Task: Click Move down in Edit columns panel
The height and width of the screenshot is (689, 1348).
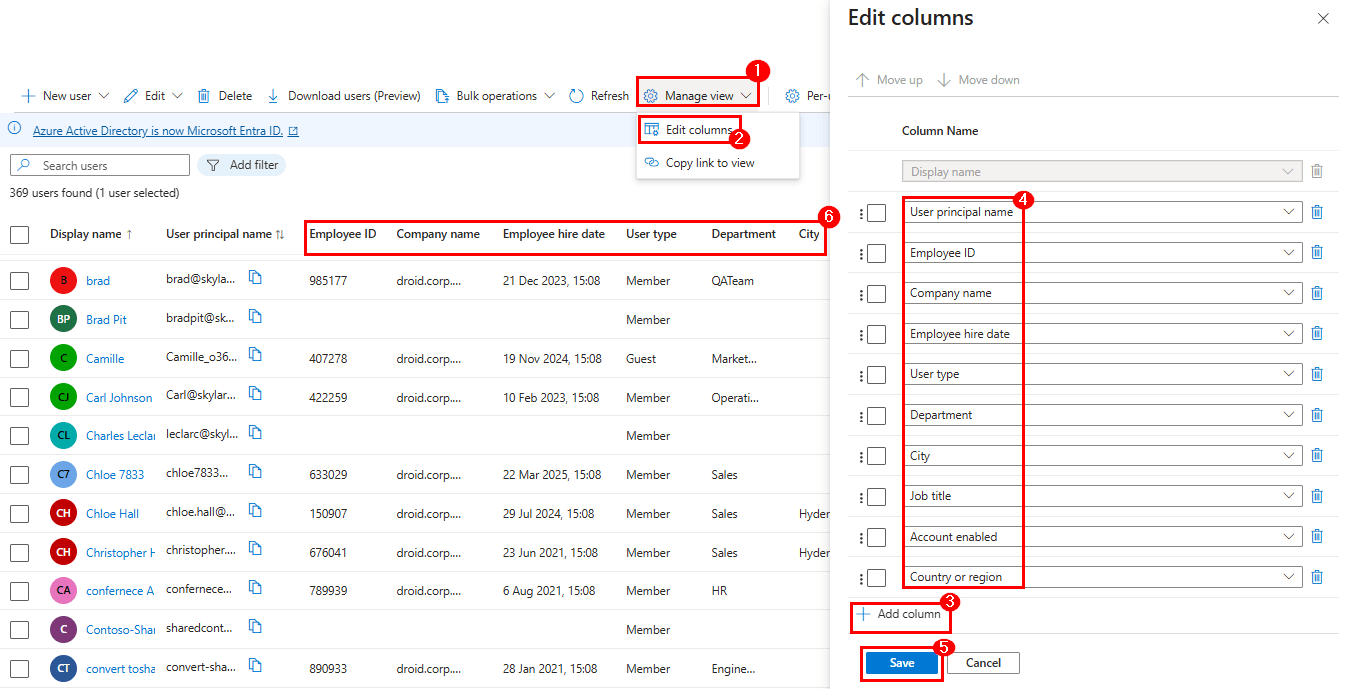Action: (x=978, y=80)
